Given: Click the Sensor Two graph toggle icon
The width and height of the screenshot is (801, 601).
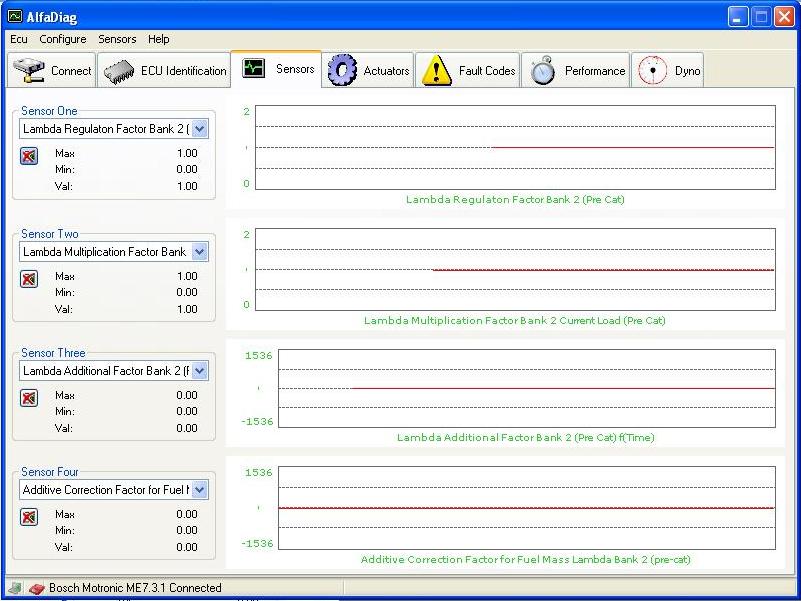Looking at the screenshot, I should pyautogui.click(x=29, y=279).
